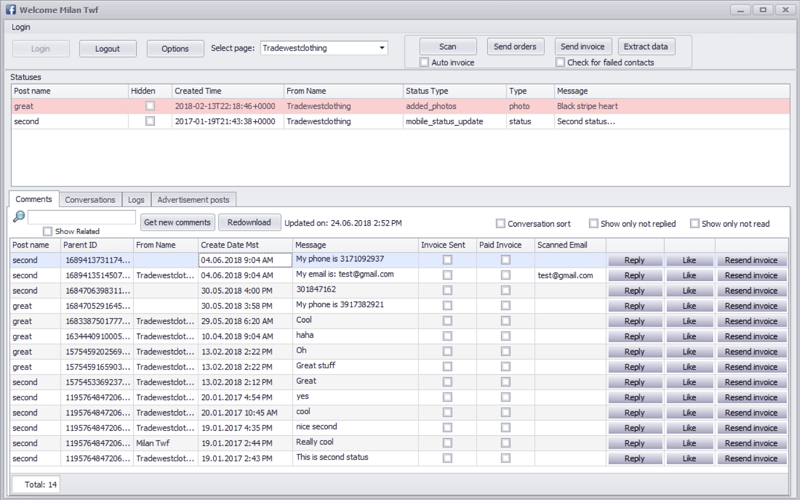Check Paid Invoice for 'My phone is 3171092937' row
The height and width of the screenshot is (500, 800).
pyautogui.click(x=506, y=260)
